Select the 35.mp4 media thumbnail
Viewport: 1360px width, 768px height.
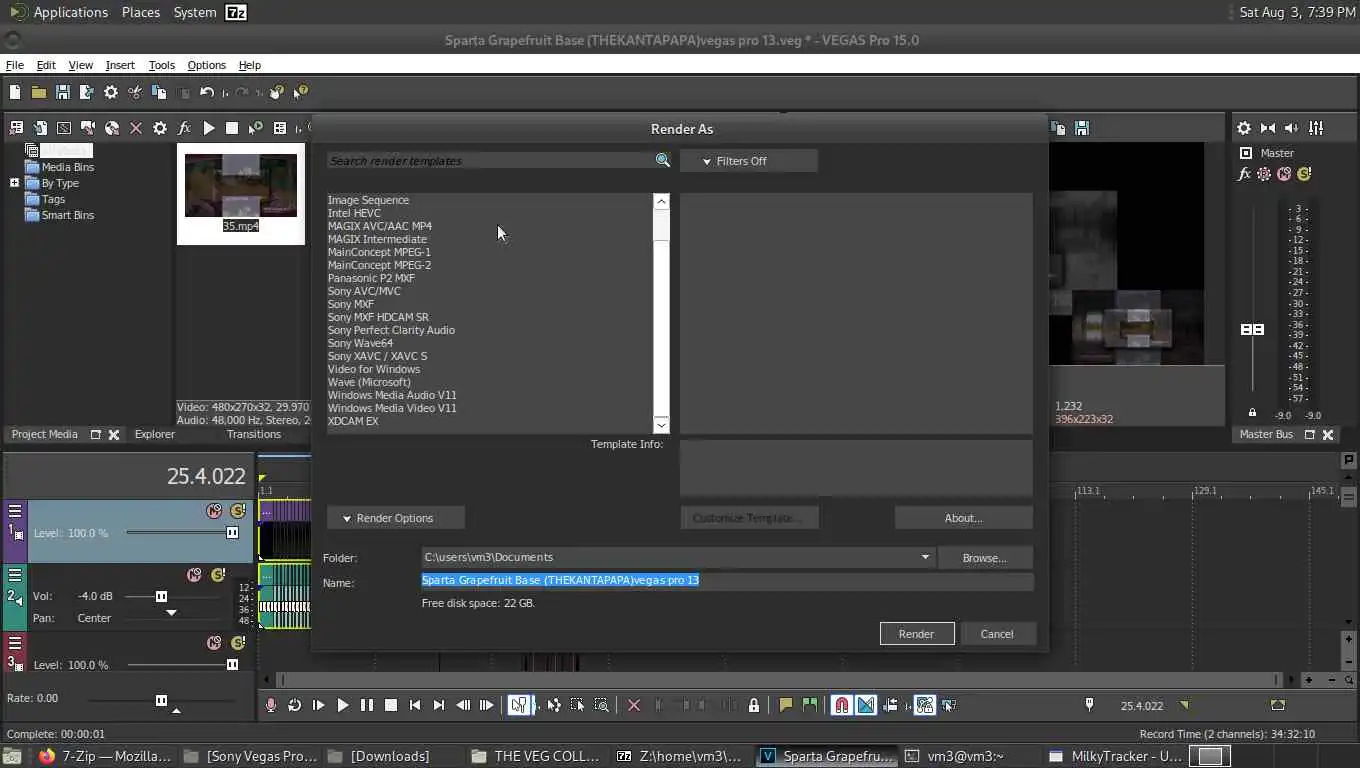click(241, 193)
